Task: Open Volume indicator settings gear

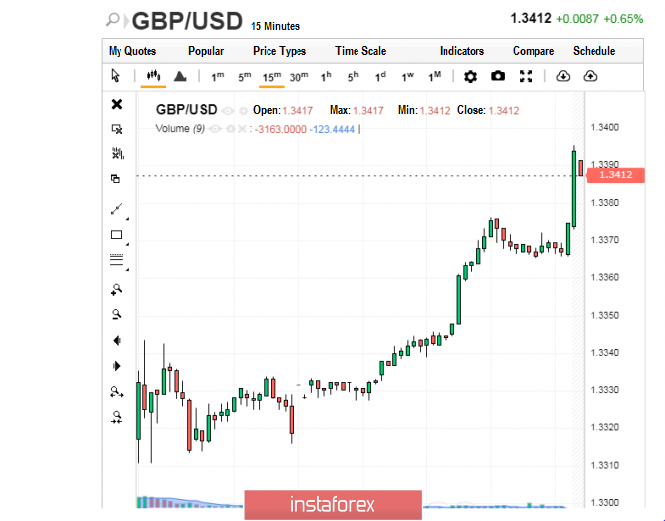Action: [230, 129]
